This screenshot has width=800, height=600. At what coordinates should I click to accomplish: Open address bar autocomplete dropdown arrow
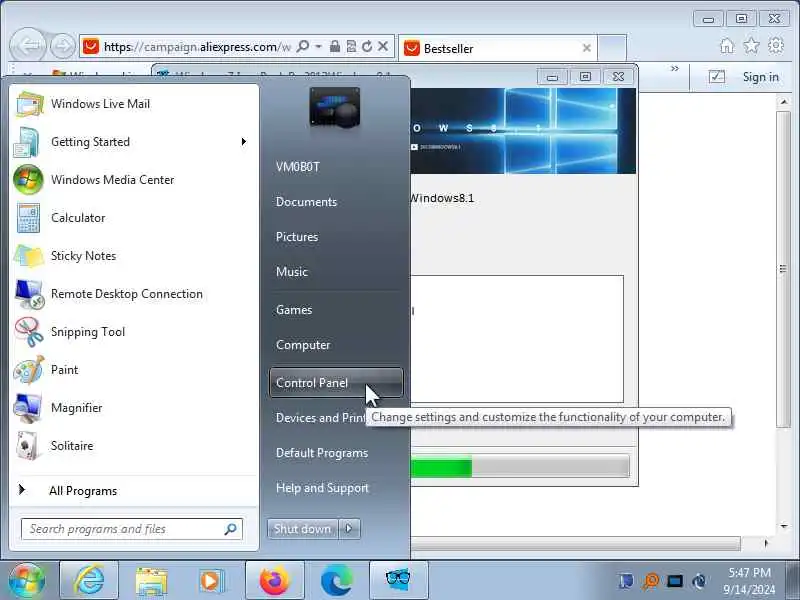tap(318, 46)
